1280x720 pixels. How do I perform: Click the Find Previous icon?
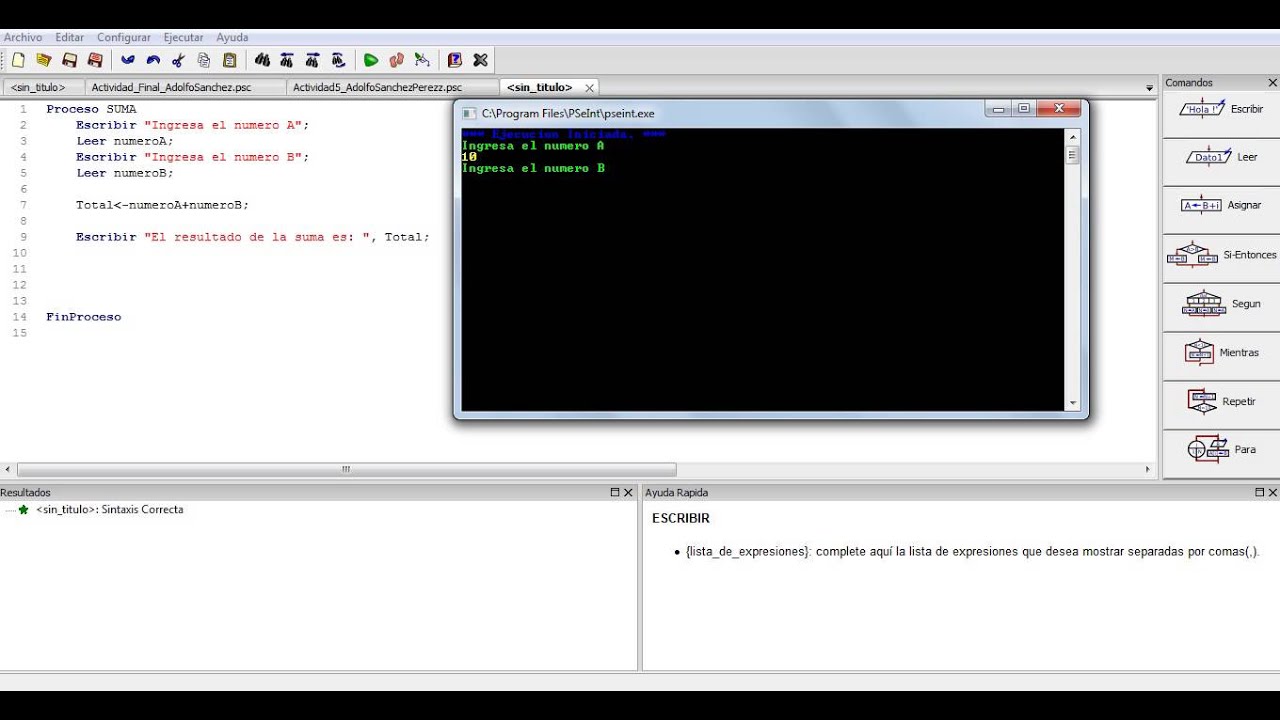pos(287,60)
